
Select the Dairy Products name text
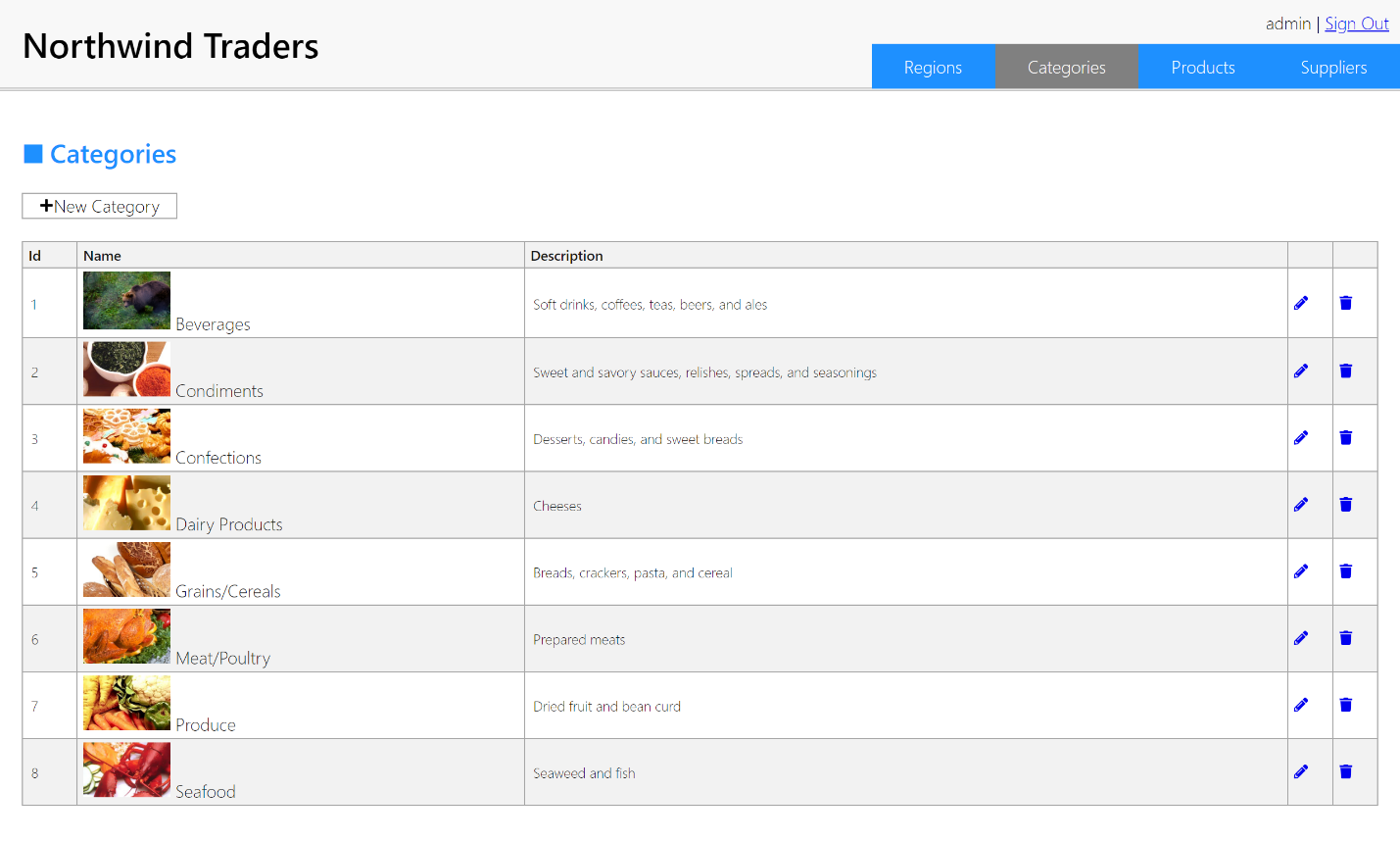[x=229, y=524]
